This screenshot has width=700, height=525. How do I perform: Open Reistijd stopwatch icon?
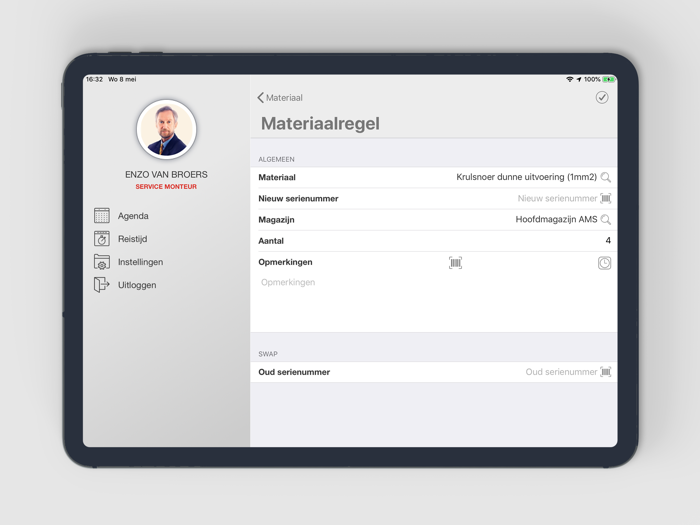[x=102, y=238]
